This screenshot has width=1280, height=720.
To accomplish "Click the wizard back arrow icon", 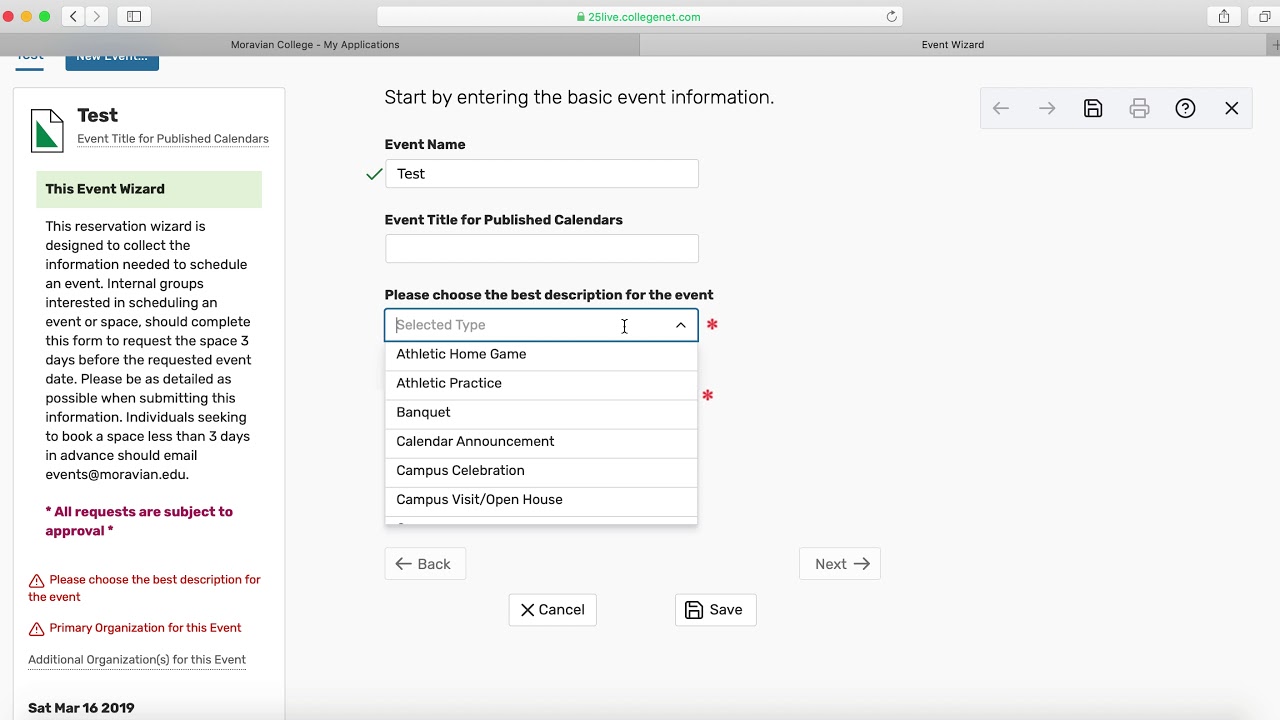I will click(x=1001, y=109).
